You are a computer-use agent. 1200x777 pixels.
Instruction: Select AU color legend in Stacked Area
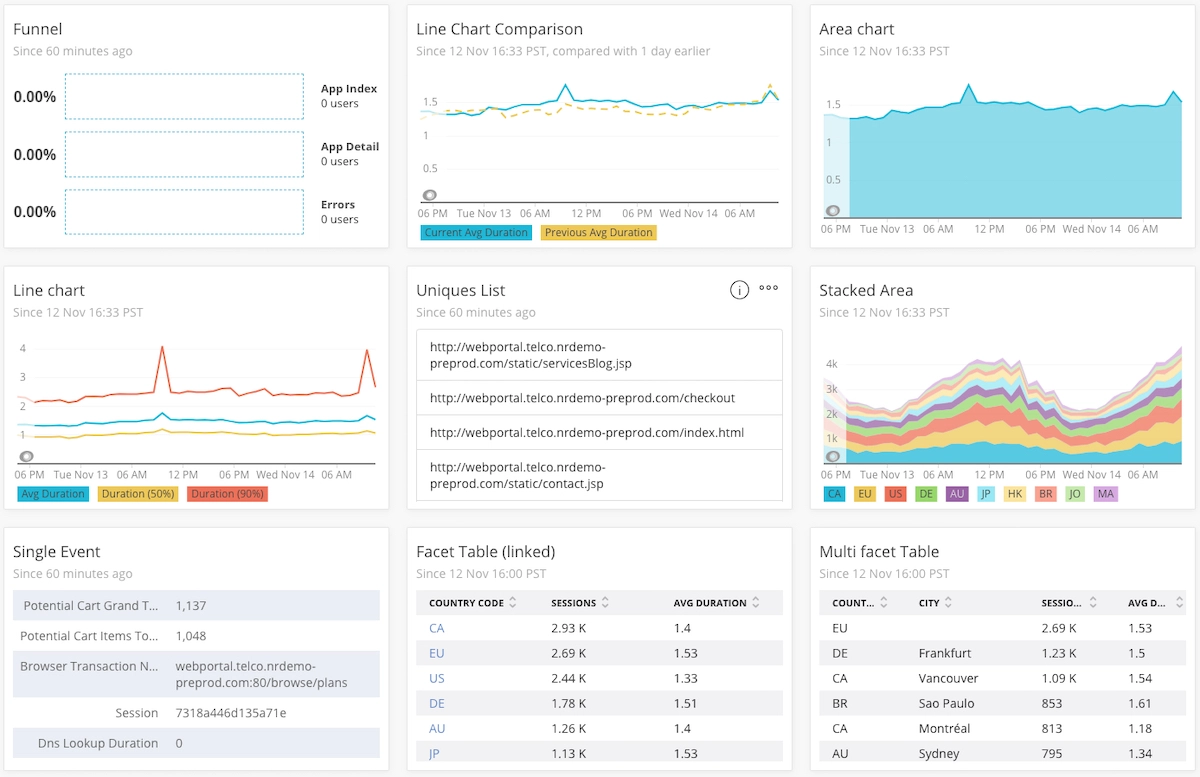pyautogui.click(x=957, y=494)
